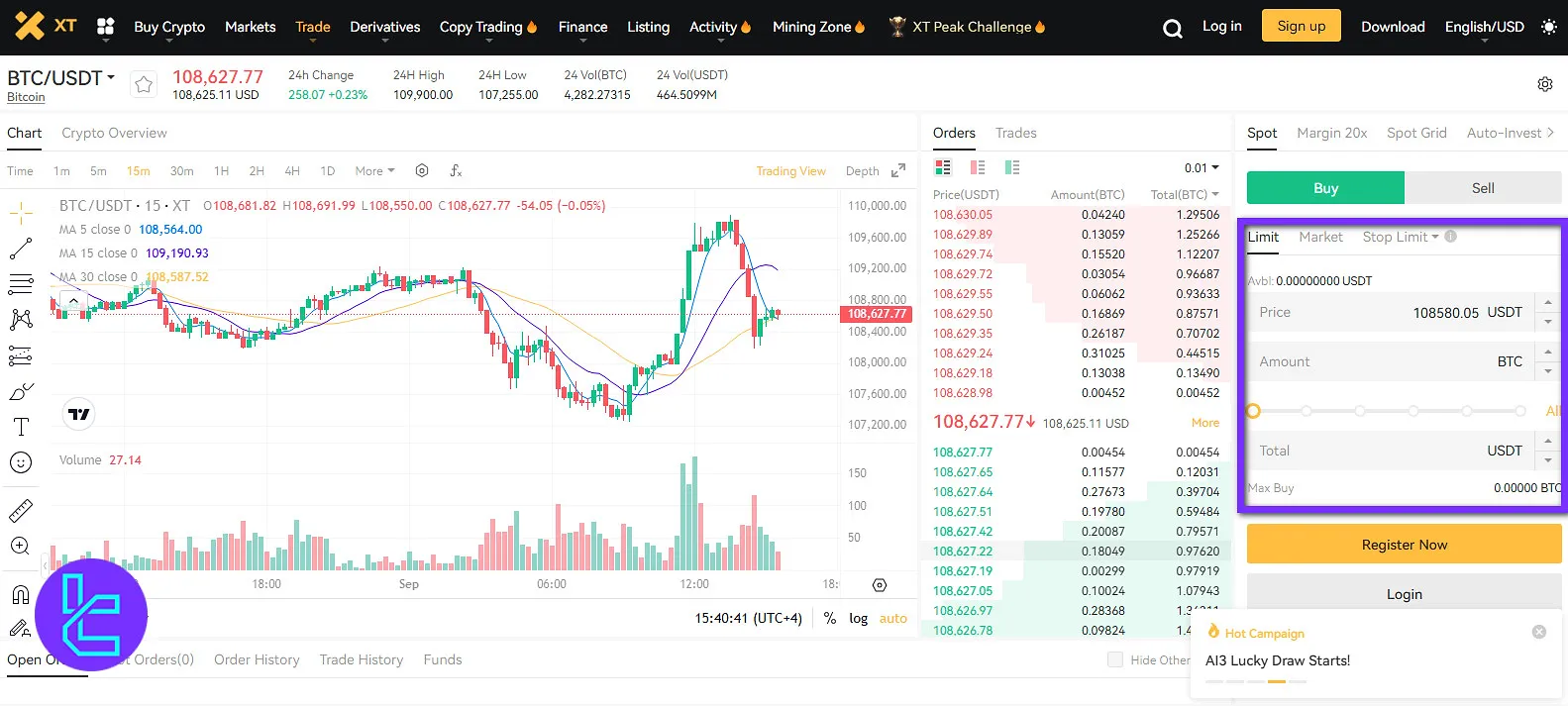Activate the zoom in tool
1568x706 pixels.
pyautogui.click(x=21, y=546)
